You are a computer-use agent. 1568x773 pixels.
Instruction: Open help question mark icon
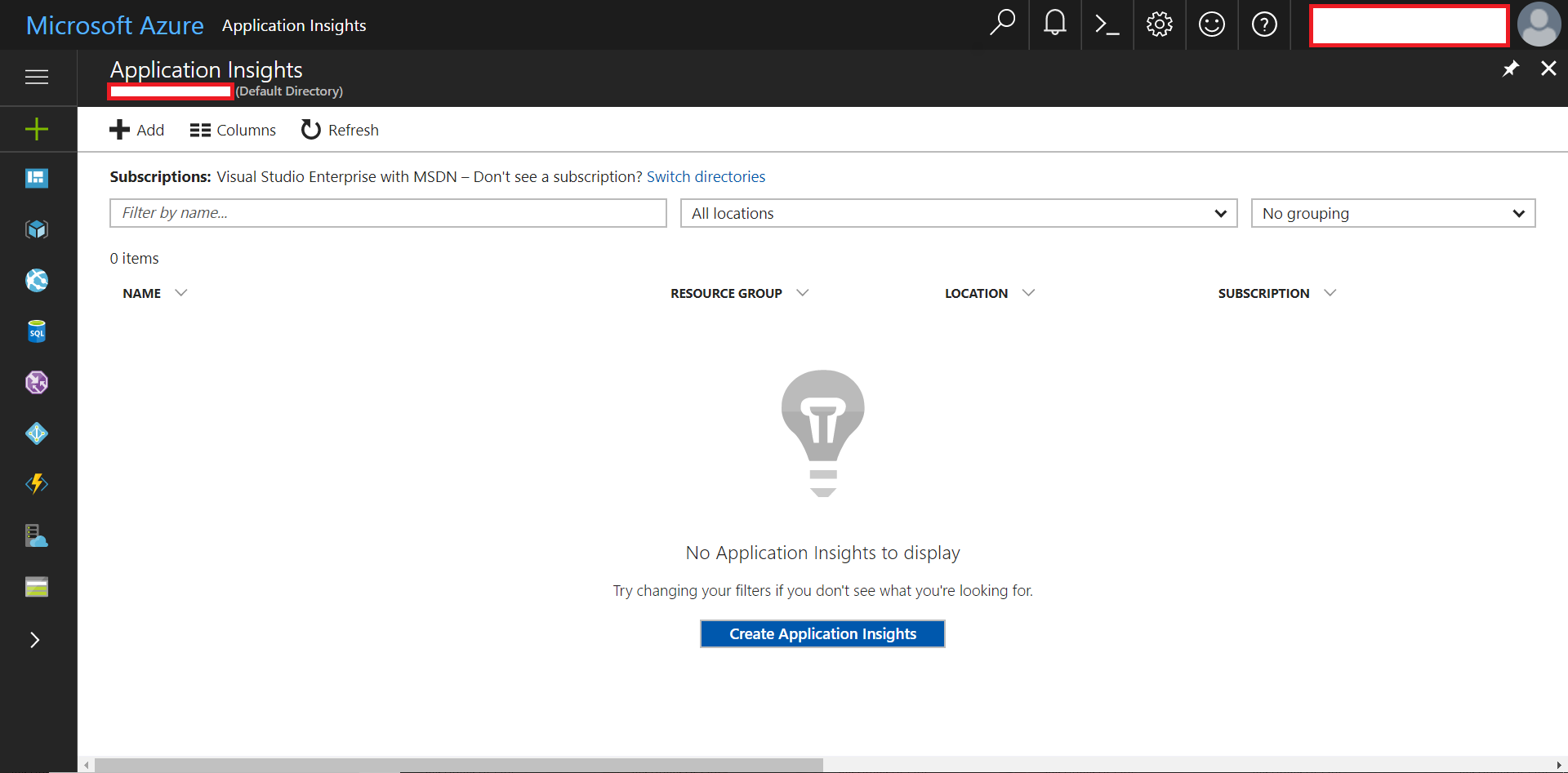1264,24
